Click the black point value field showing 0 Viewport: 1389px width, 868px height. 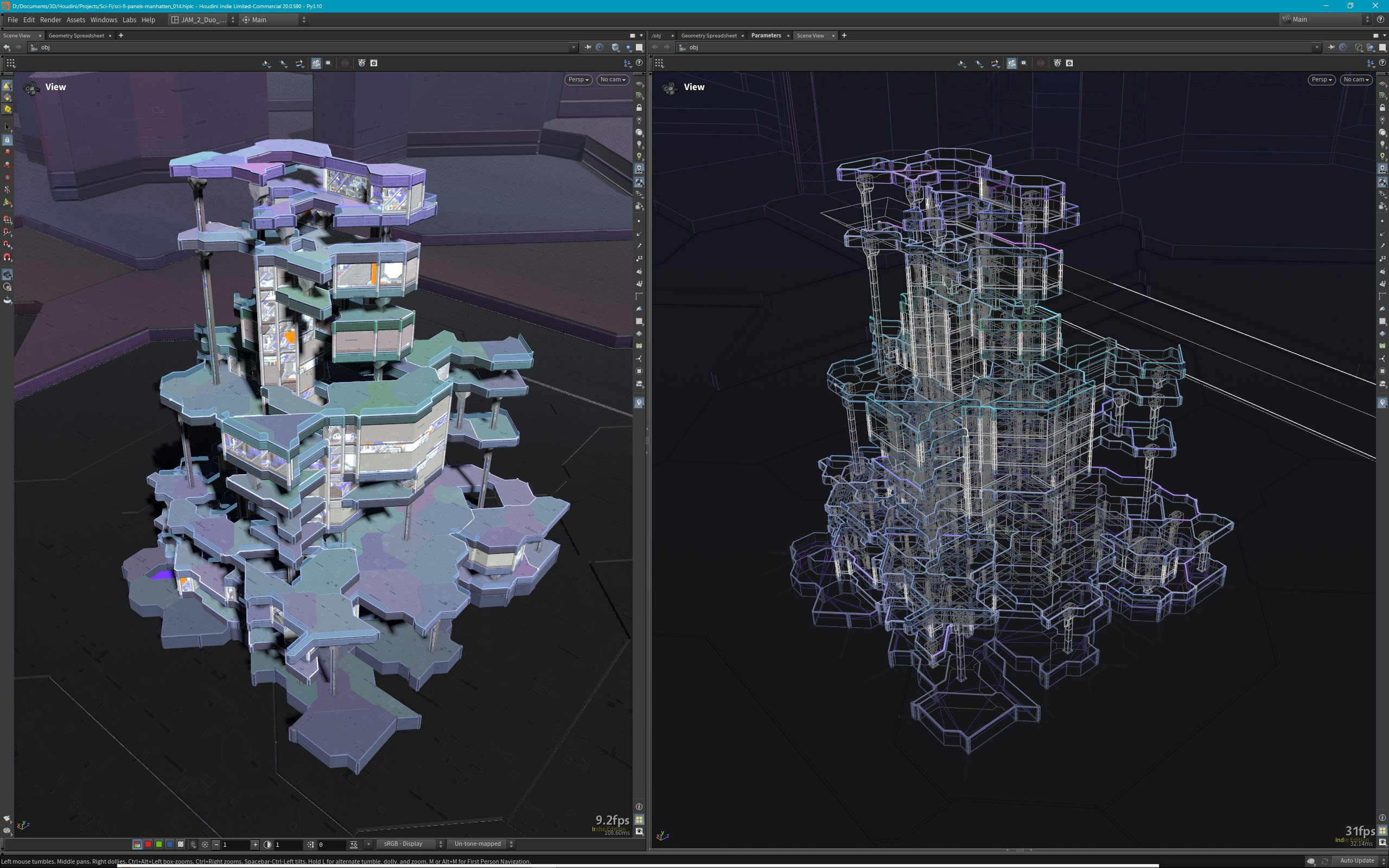[331, 844]
